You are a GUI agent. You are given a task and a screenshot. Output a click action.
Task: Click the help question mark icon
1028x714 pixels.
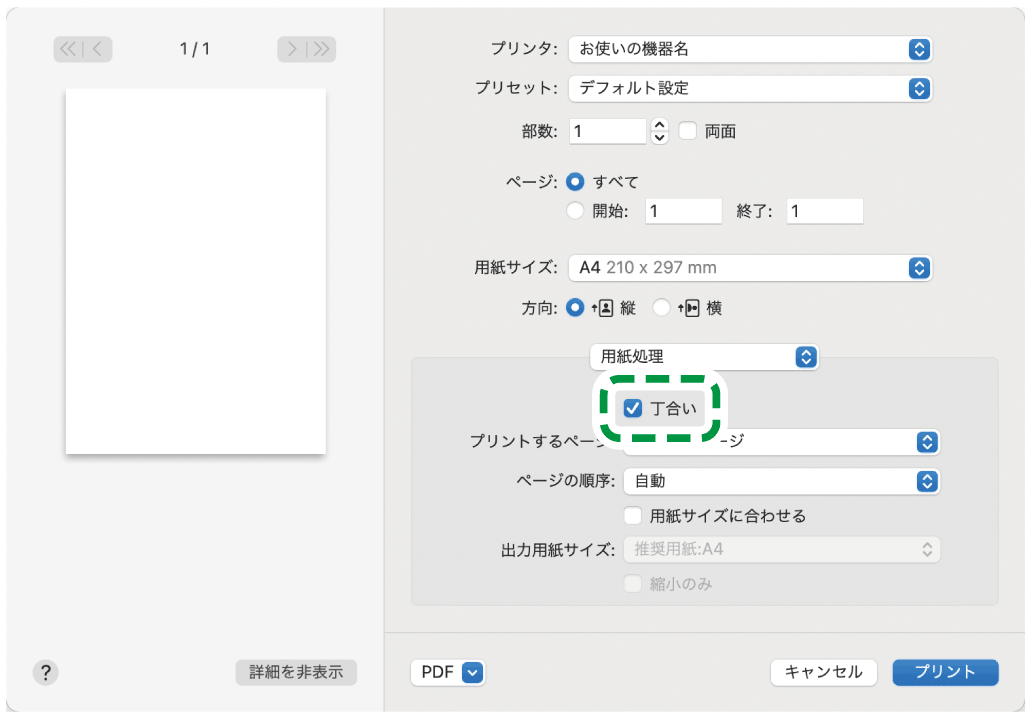pyautogui.click(x=45, y=672)
